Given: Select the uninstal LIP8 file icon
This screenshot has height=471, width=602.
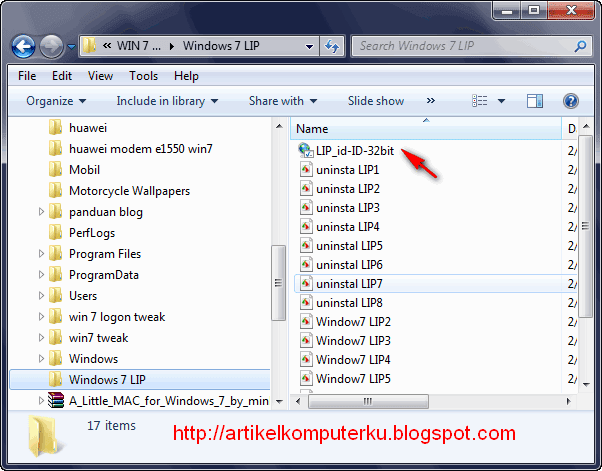Looking at the screenshot, I should point(306,302).
